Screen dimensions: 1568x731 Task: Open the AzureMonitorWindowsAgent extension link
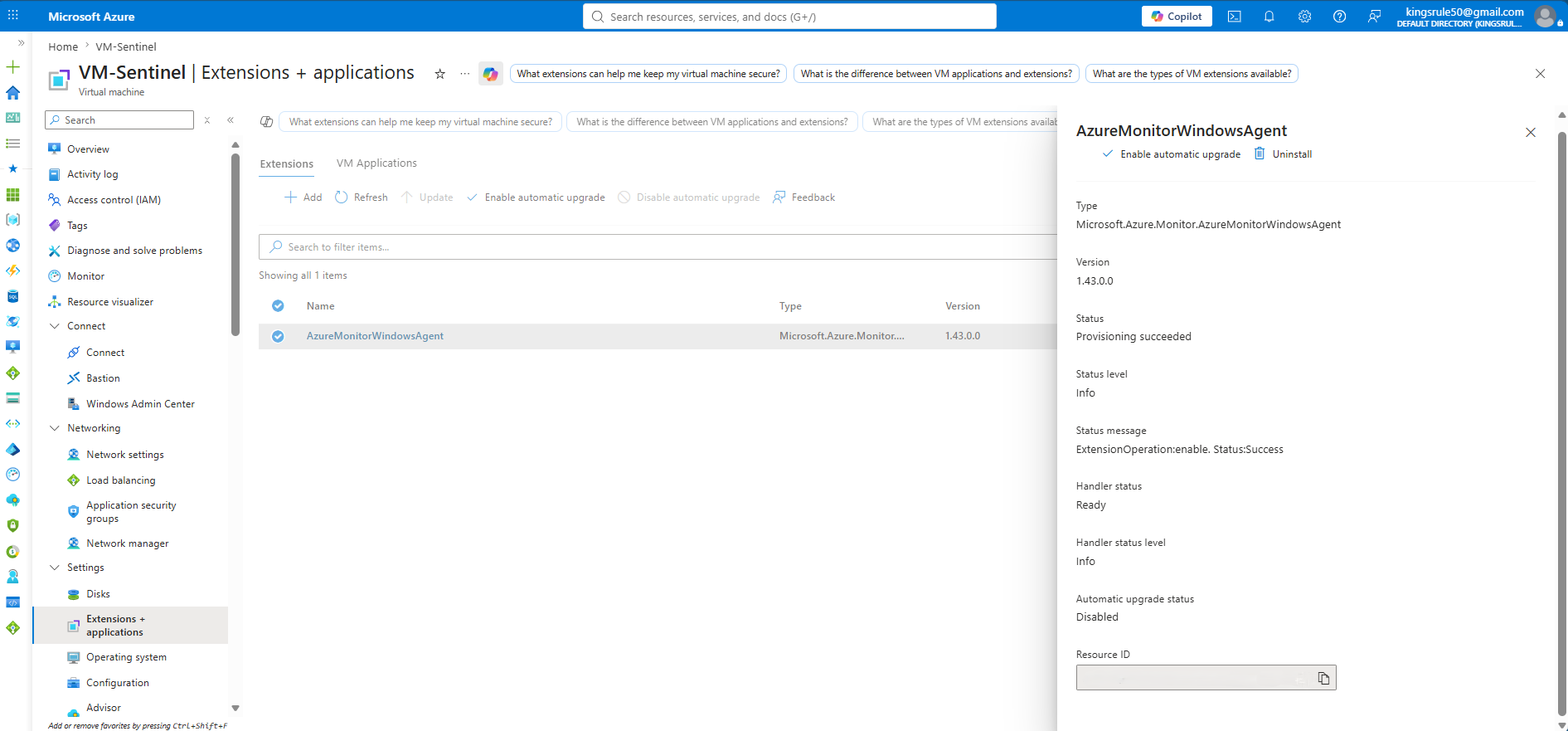375,336
